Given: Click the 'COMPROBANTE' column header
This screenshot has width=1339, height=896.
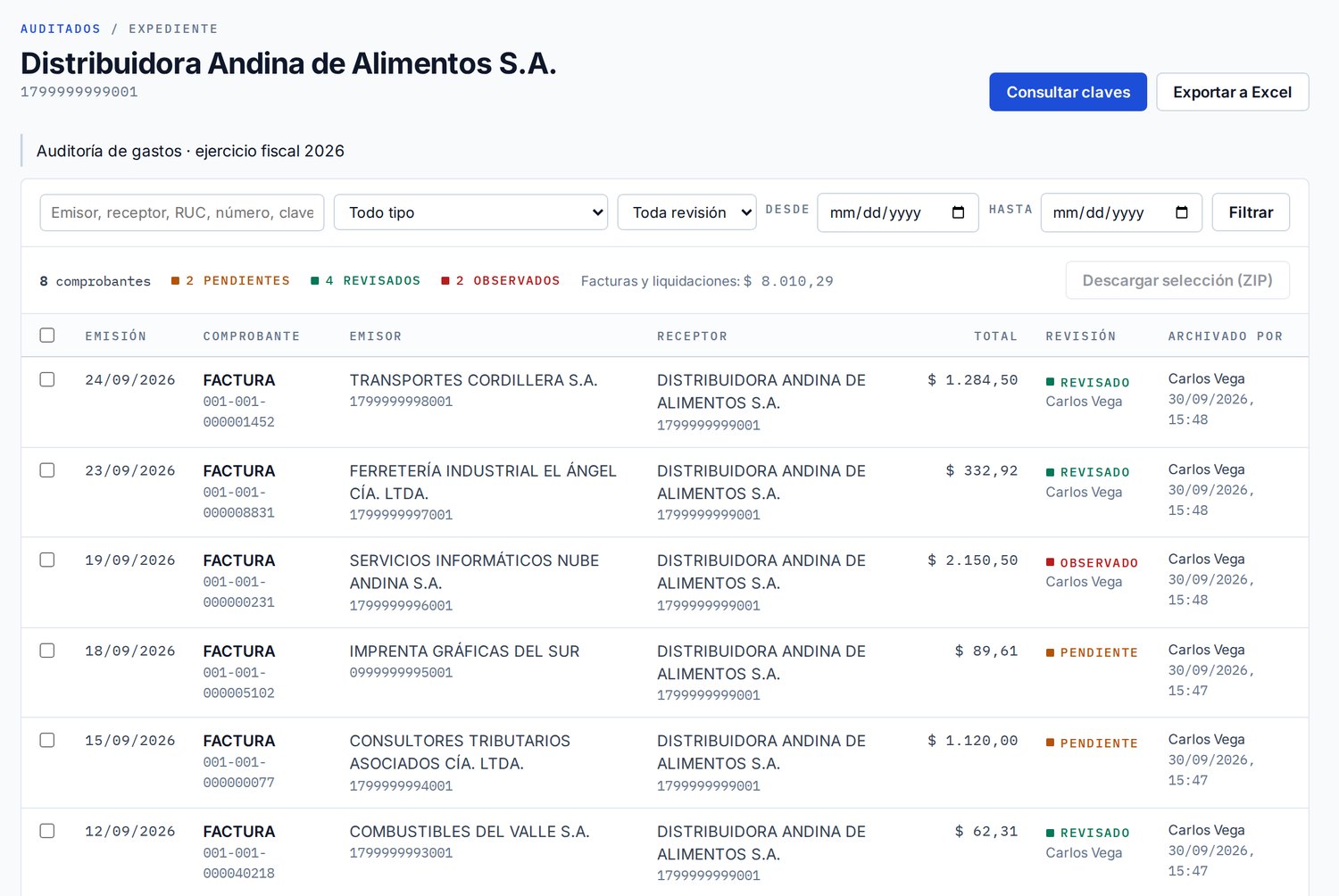Looking at the screenshot, I should [x=252, y=336].
